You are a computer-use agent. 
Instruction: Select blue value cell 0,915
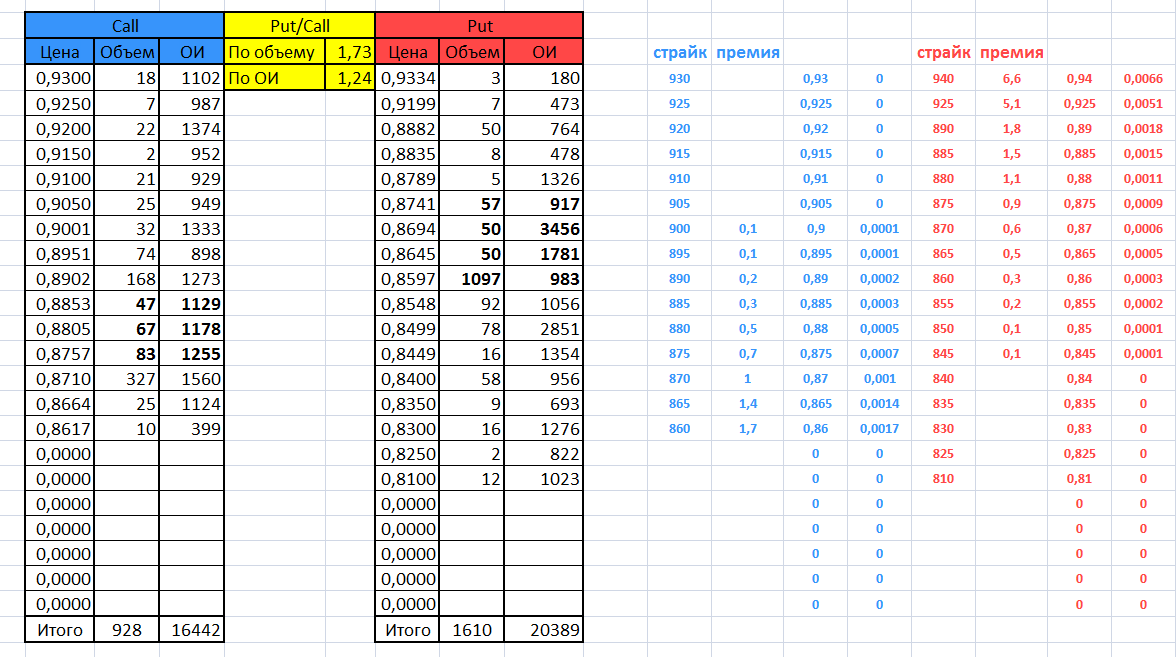tap(815, 154)
